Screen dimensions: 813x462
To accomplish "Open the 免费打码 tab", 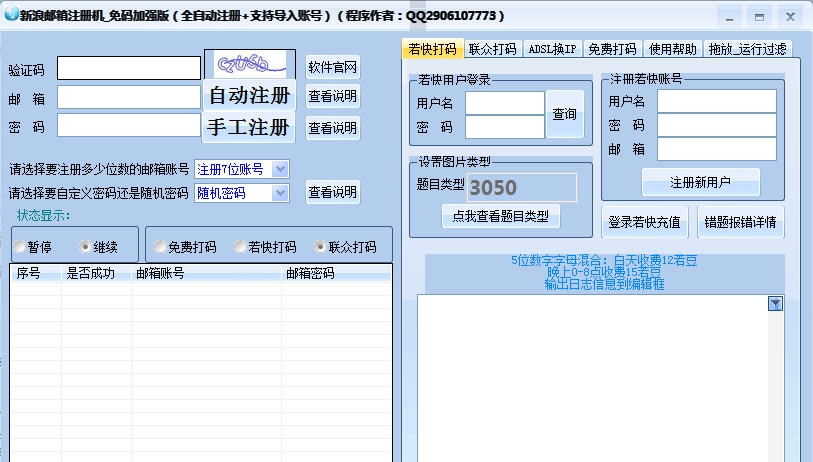I will [x=612, y=49].
